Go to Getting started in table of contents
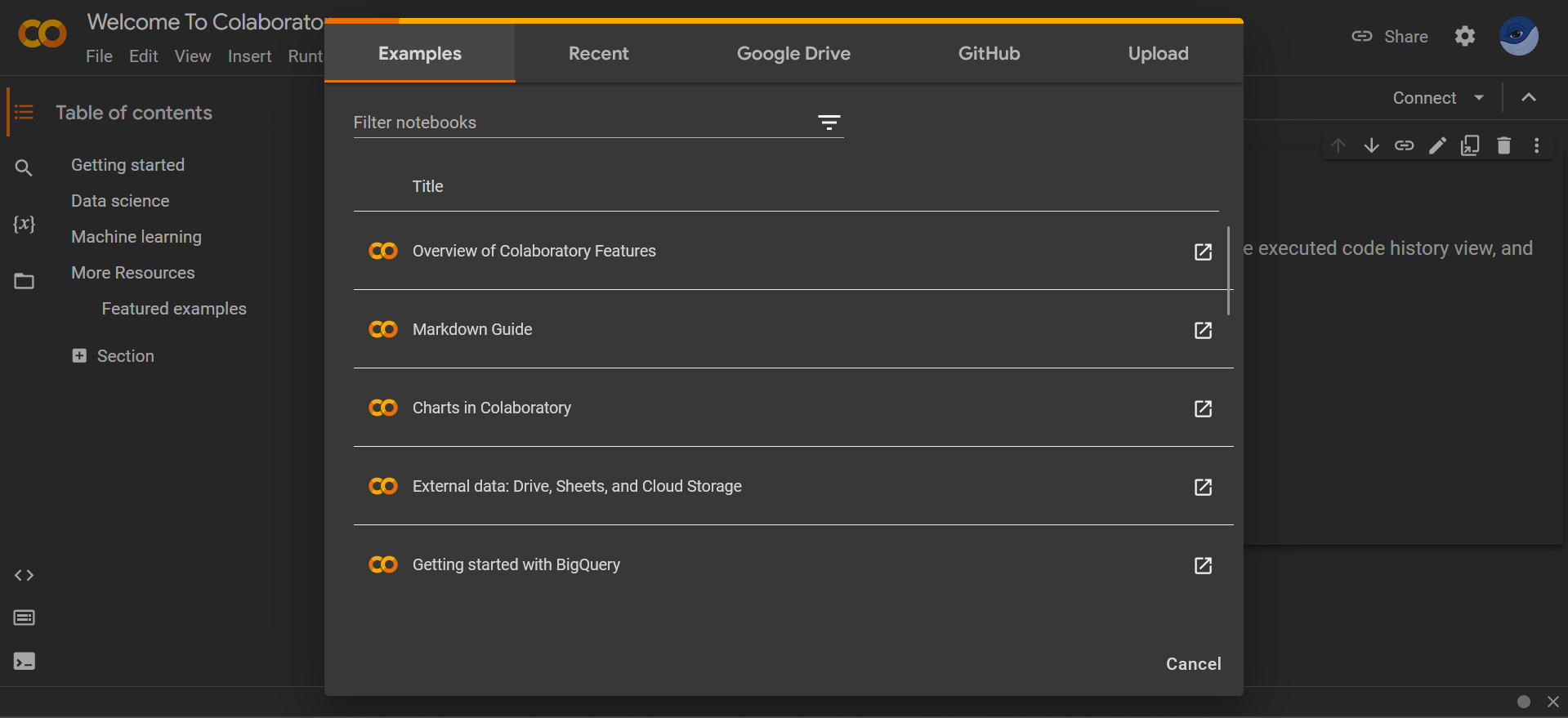 click(127, 165)
